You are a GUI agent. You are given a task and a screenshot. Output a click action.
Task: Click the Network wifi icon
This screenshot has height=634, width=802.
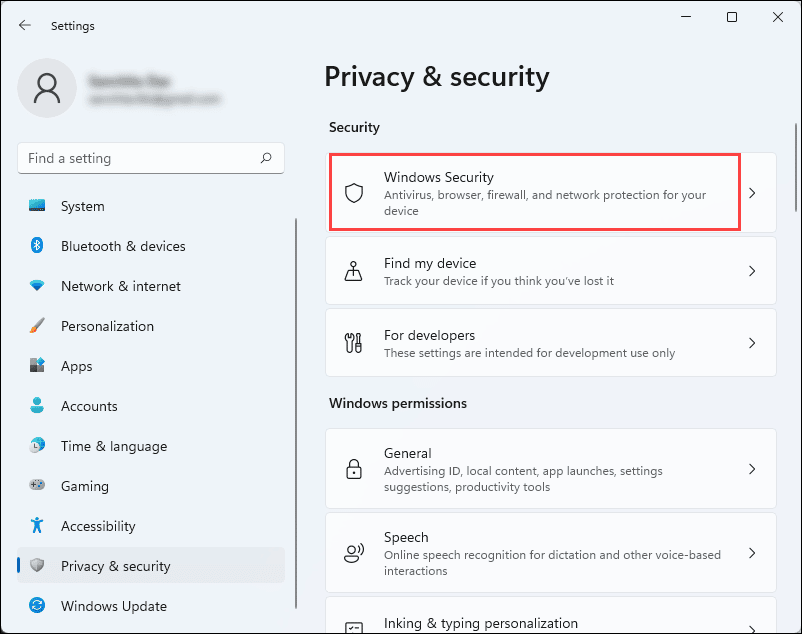[37, 285]
